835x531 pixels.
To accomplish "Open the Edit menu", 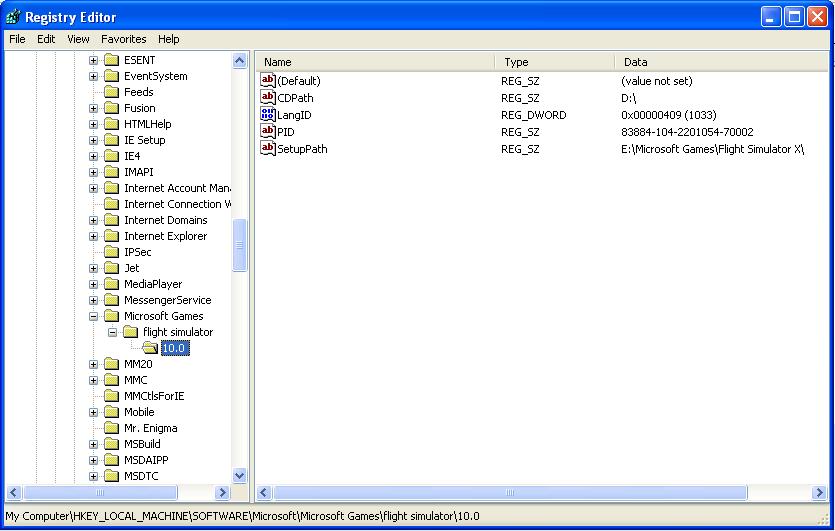I will pos(46,39).
